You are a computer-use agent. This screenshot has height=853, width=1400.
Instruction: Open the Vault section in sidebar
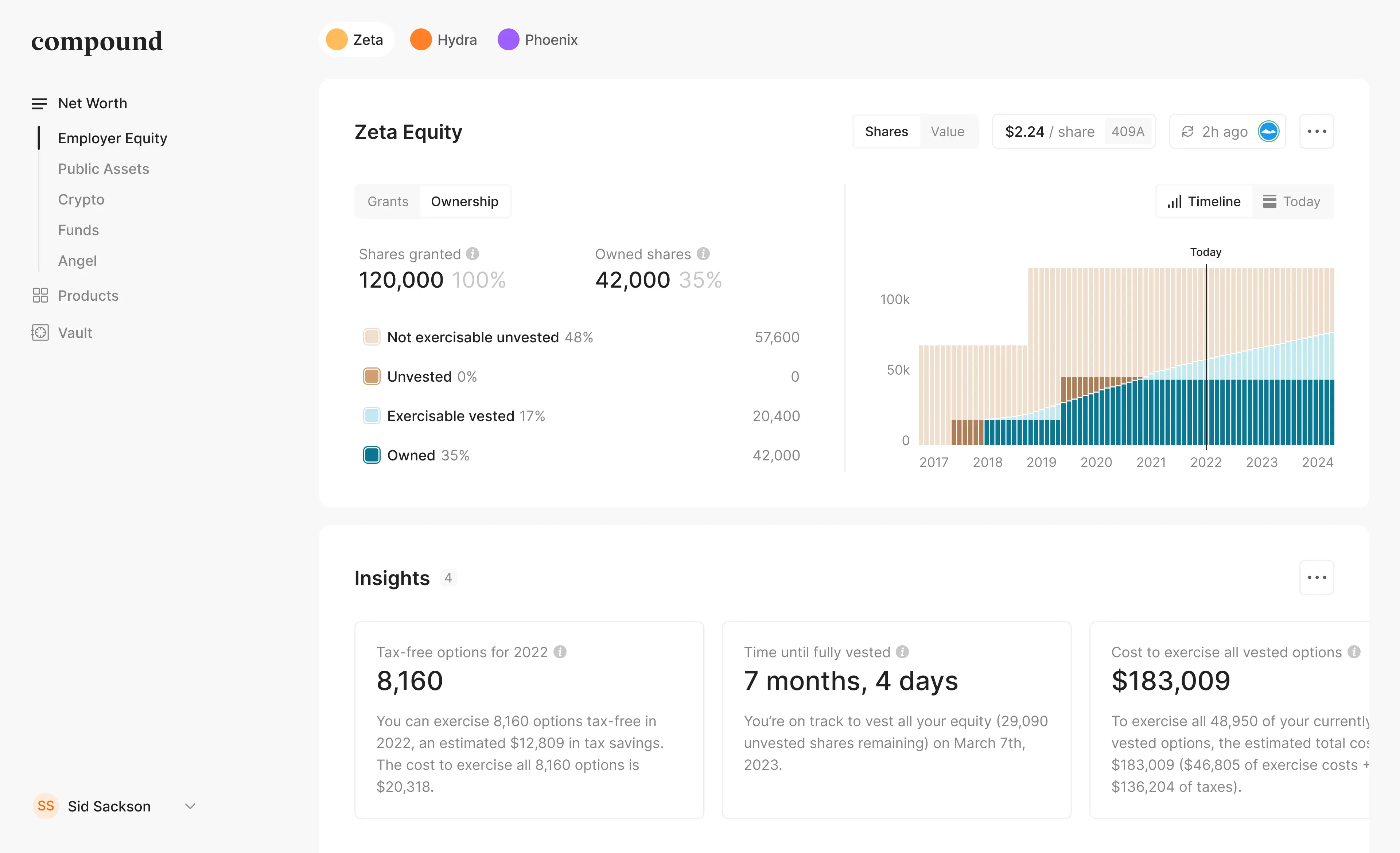click(x=74, y=333)
